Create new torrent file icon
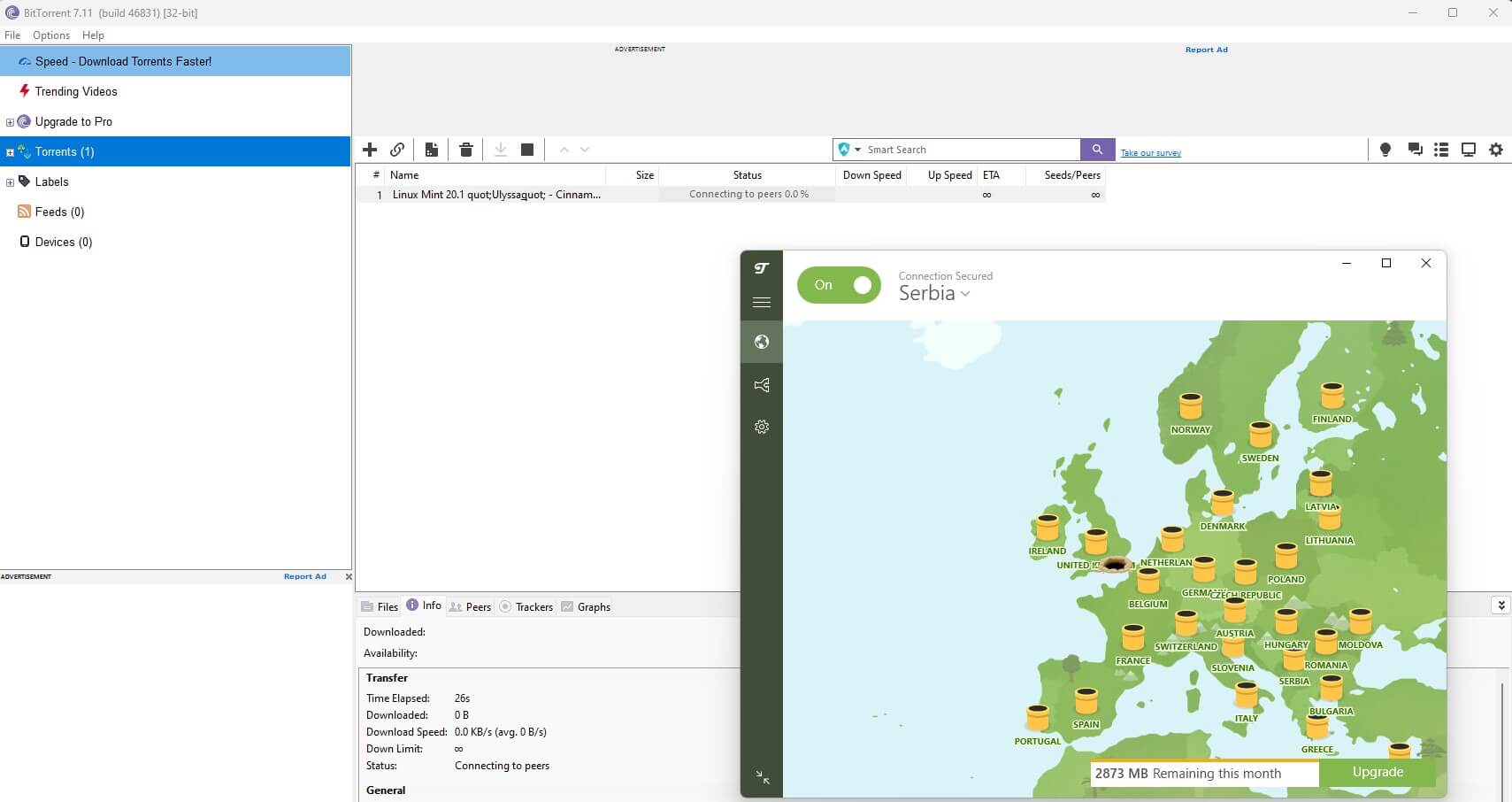This screenshot has height=802, width=1512. coord(432,150)
